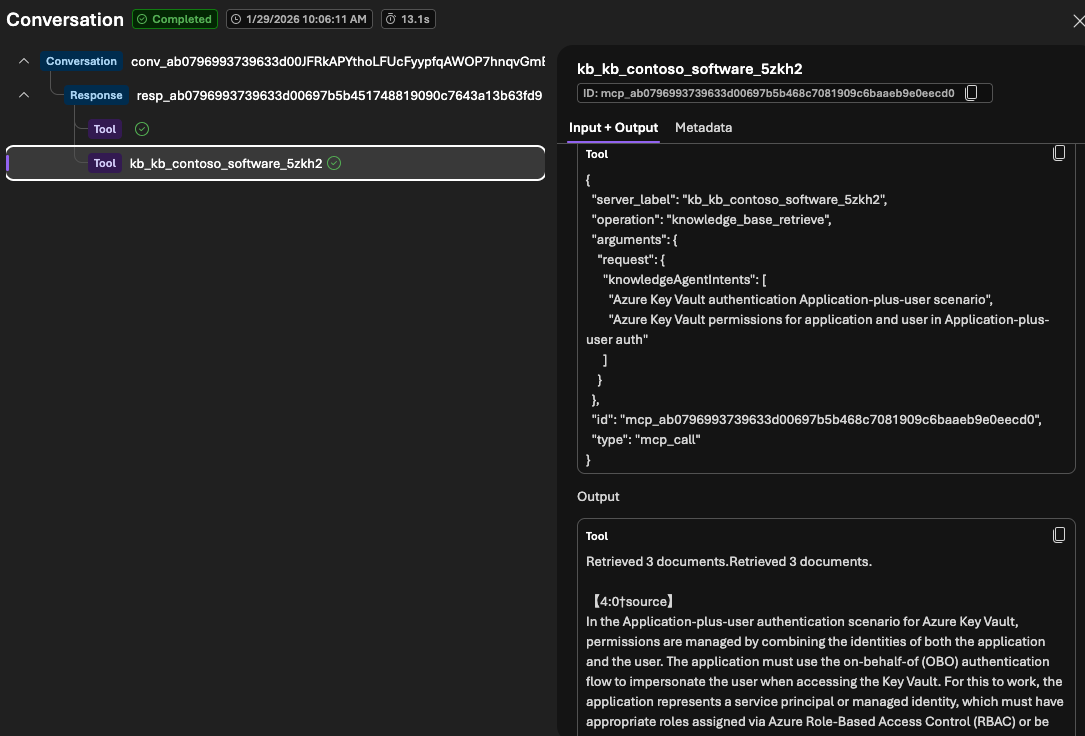The width and height of the screenshot is (1085, 736).
Task: Select the Input + Output tab
Action: pyautogui.click(x=613, y=128)
